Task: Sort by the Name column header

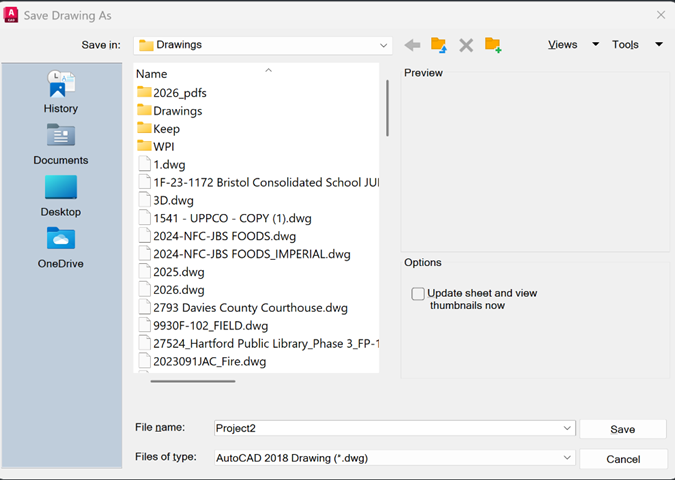Action: pos(152,74)
